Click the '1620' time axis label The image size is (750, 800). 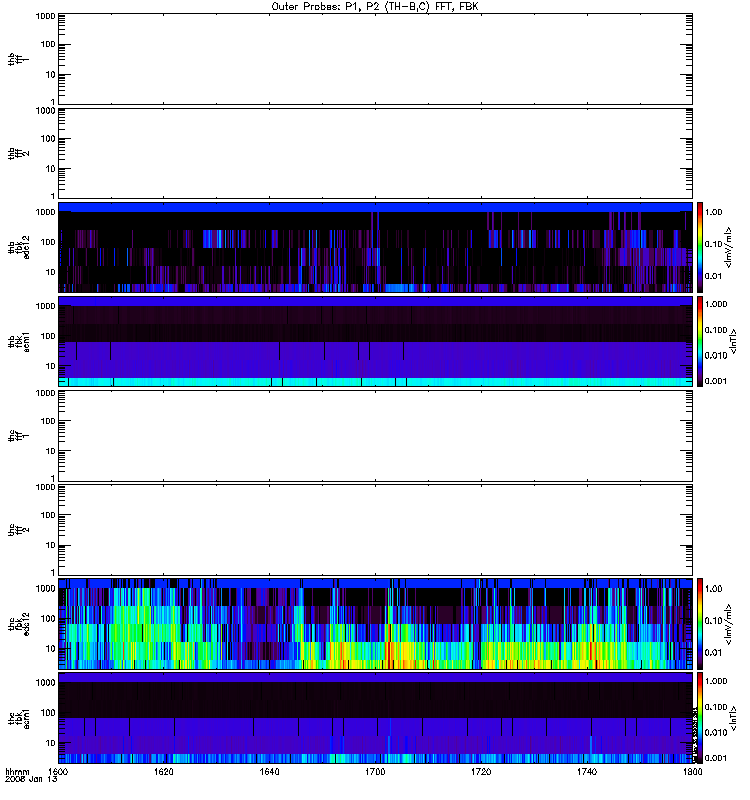(163, 772)
